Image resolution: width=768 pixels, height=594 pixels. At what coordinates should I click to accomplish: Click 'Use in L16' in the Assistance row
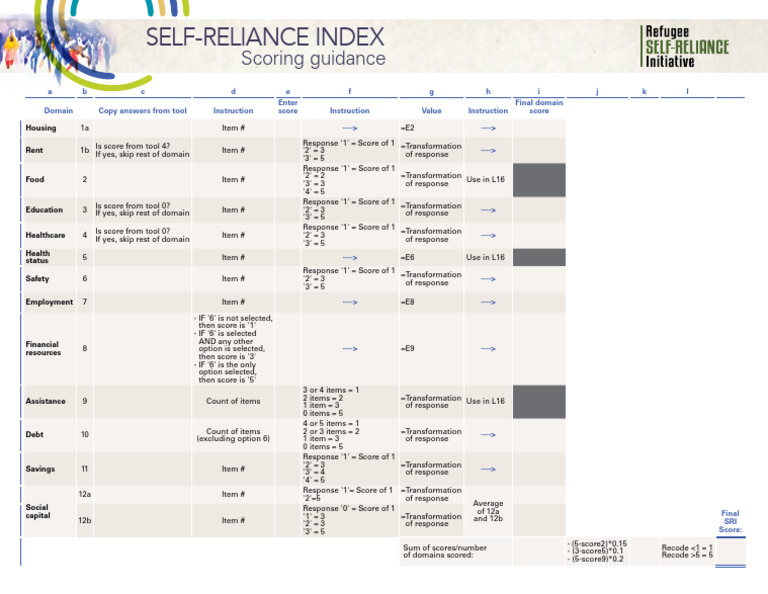[485, 401]
